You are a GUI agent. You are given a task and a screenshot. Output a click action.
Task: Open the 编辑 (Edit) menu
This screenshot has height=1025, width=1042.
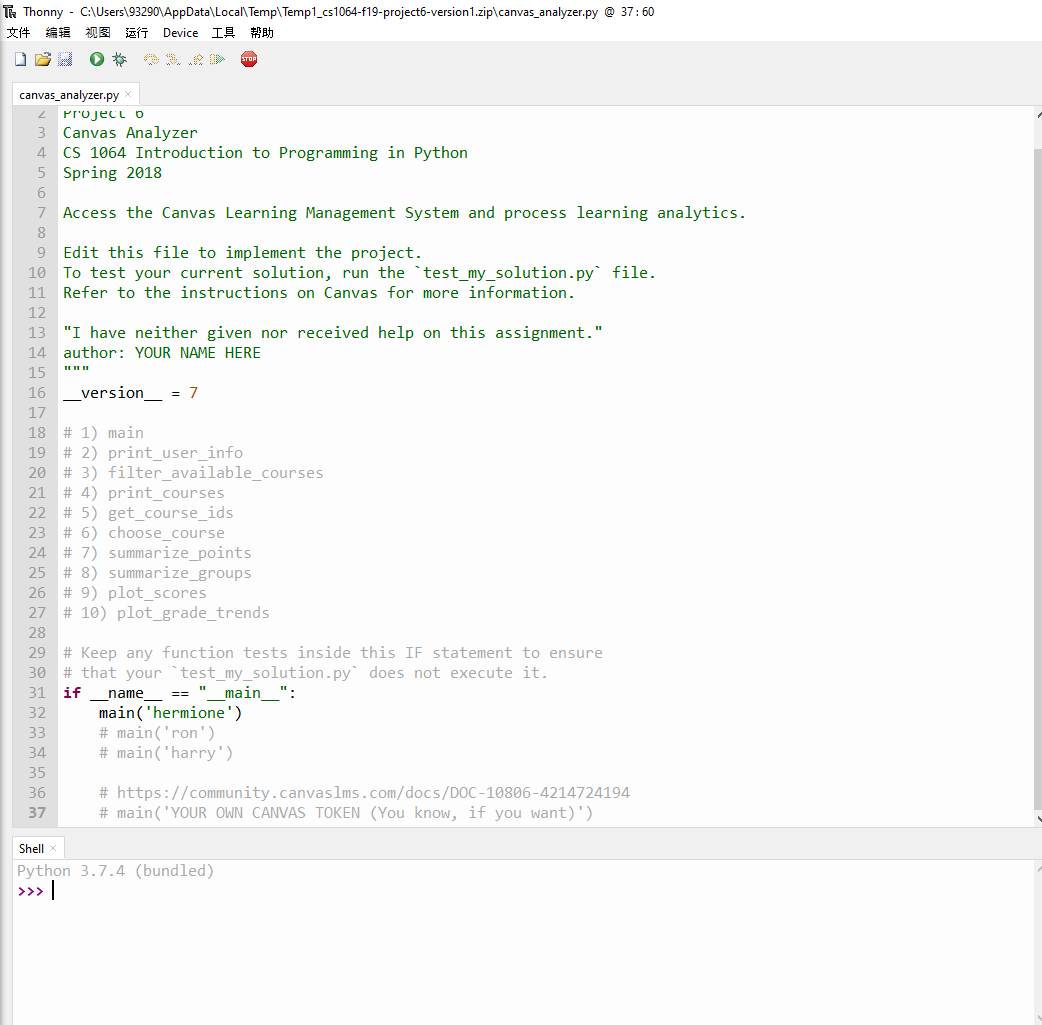[58, 33]
